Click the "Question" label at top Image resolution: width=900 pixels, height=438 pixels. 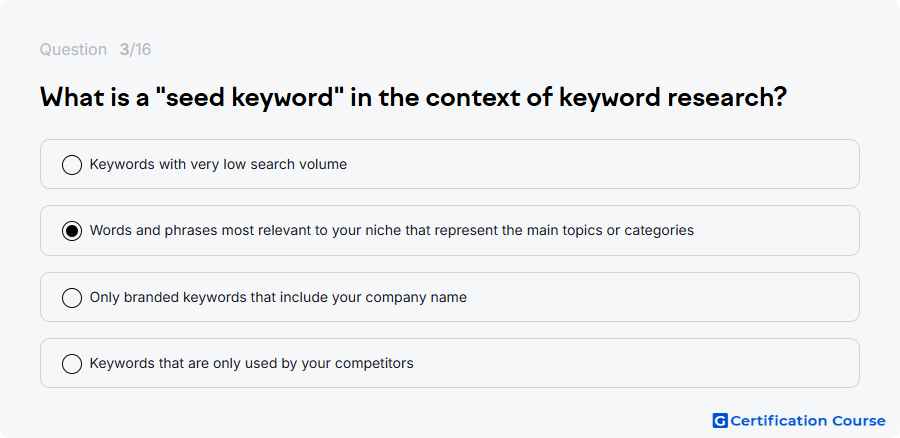(73, 50)
